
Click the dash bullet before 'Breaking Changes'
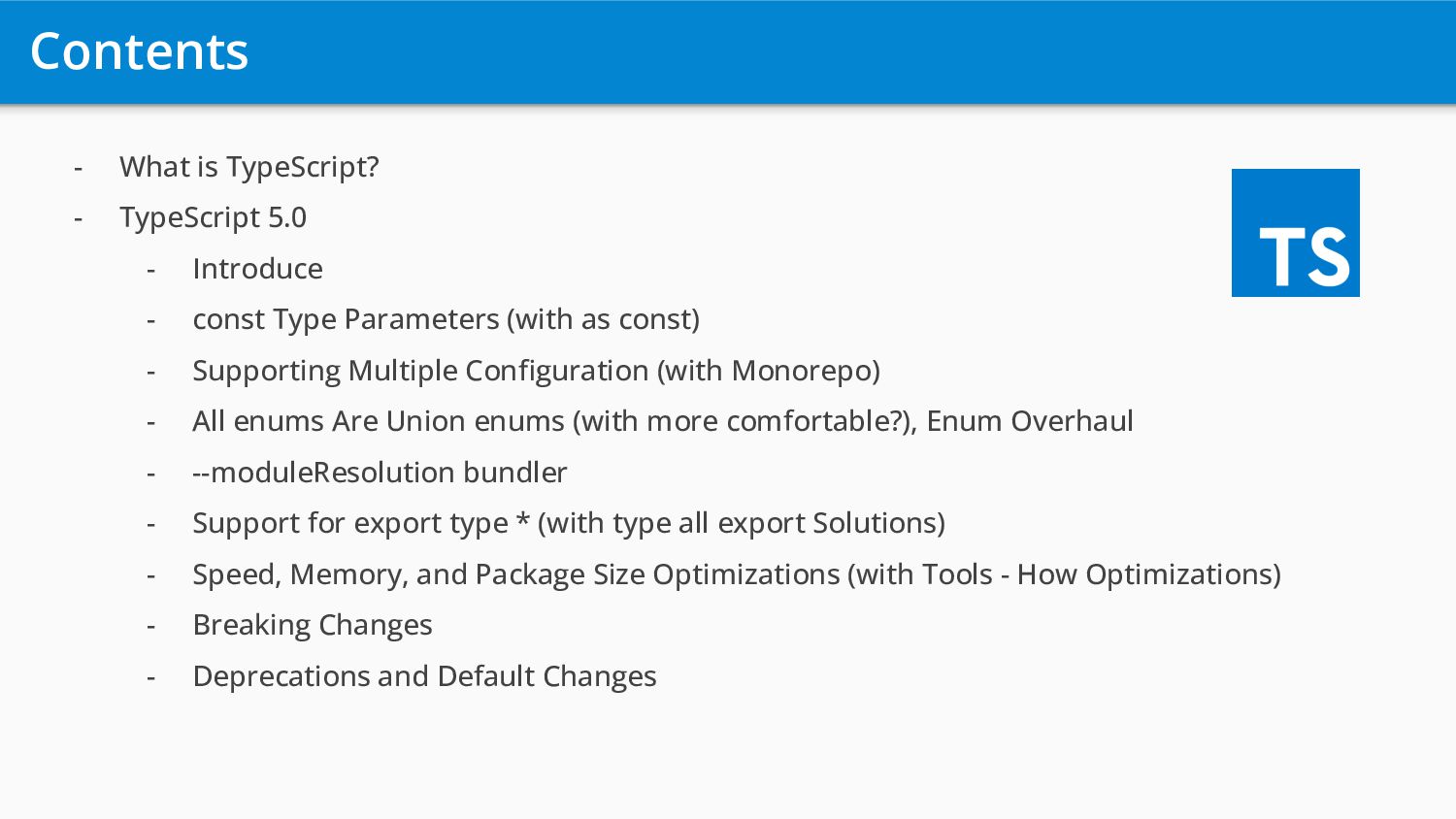150,626
